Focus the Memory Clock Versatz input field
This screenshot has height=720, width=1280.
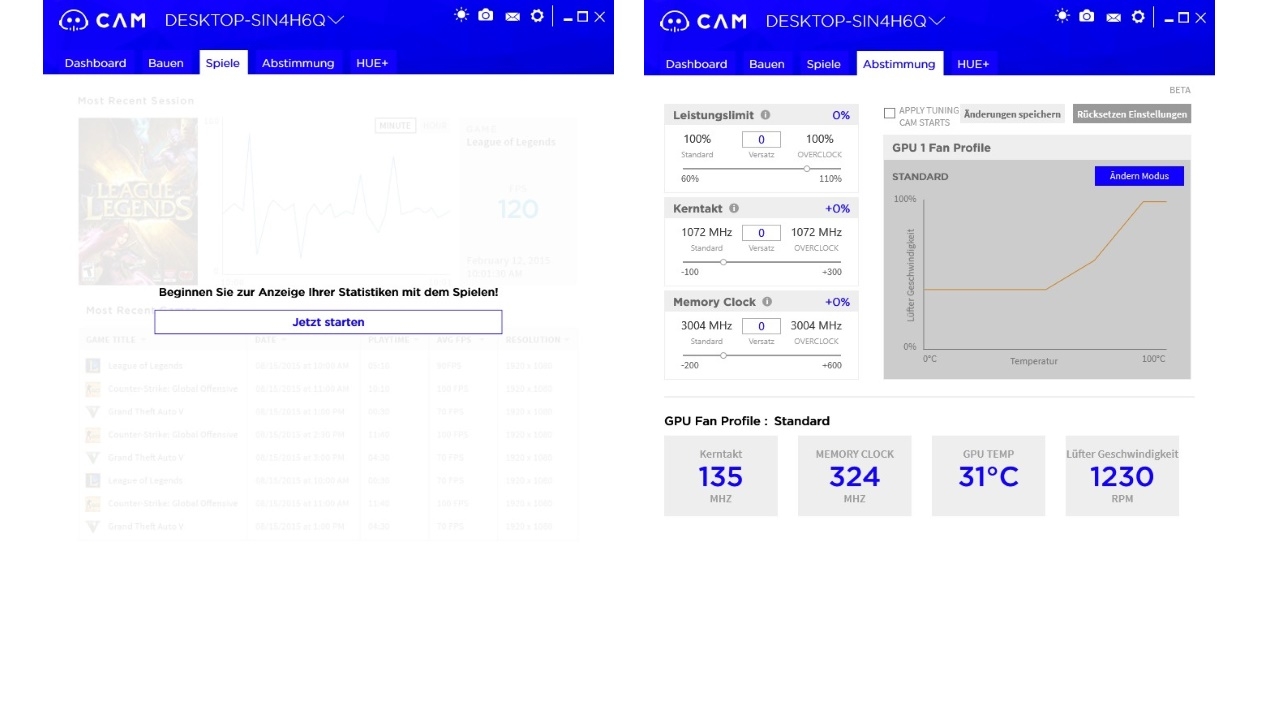761,326
